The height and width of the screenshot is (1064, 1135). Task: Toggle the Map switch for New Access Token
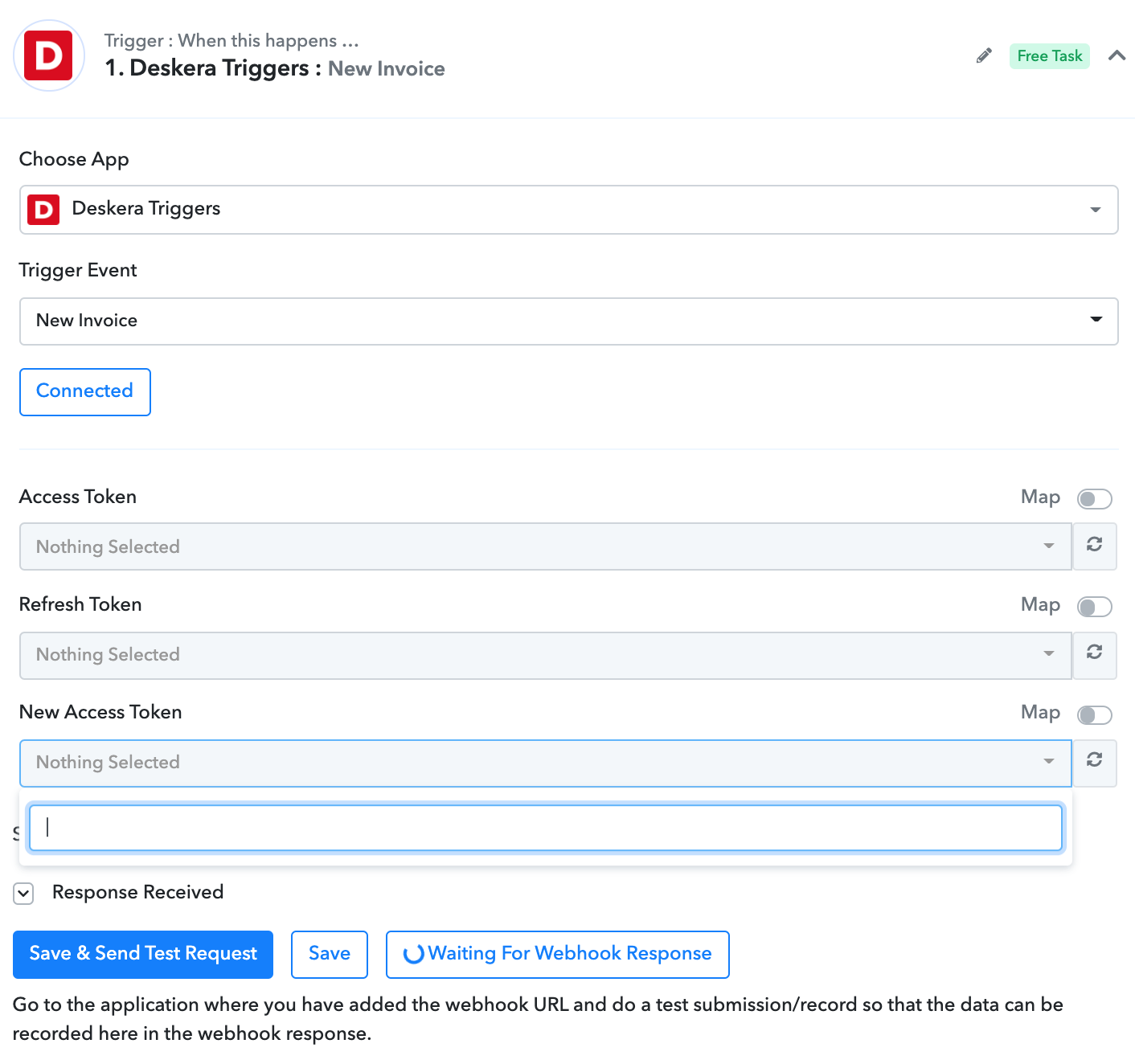[x=1094, y=714]
